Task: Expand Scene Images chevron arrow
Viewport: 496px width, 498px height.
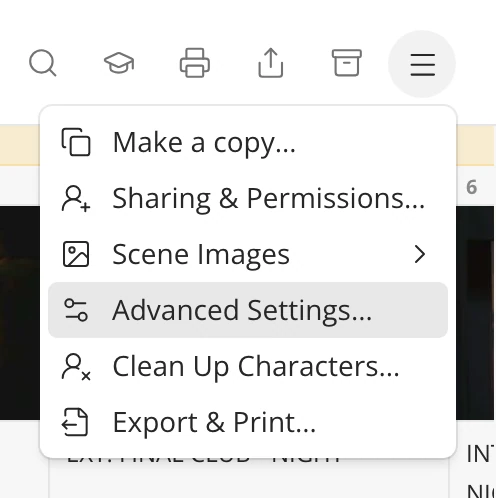Action: (x=420, y=255)
